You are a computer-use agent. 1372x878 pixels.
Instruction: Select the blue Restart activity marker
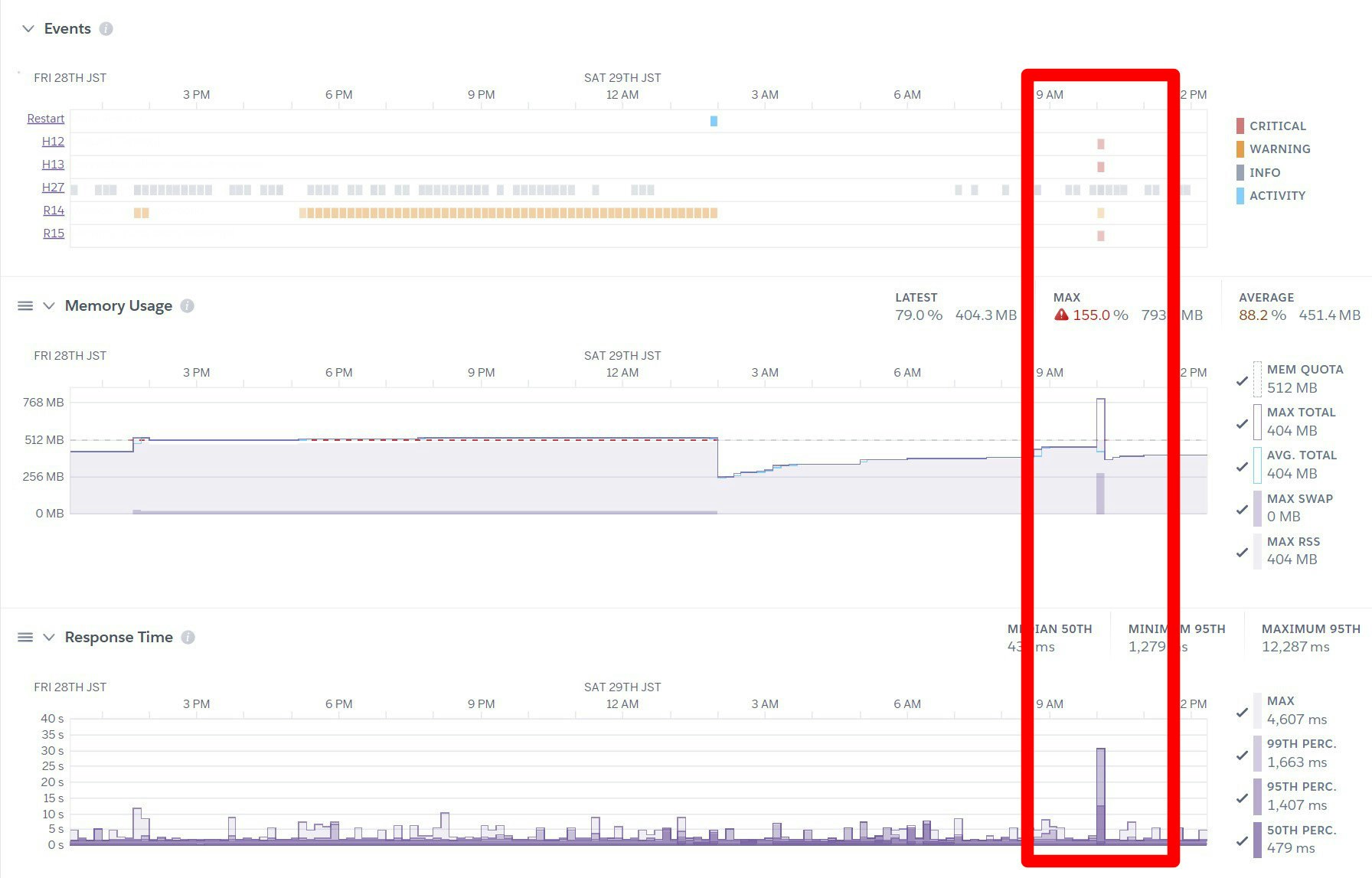(x=714, y=121)
